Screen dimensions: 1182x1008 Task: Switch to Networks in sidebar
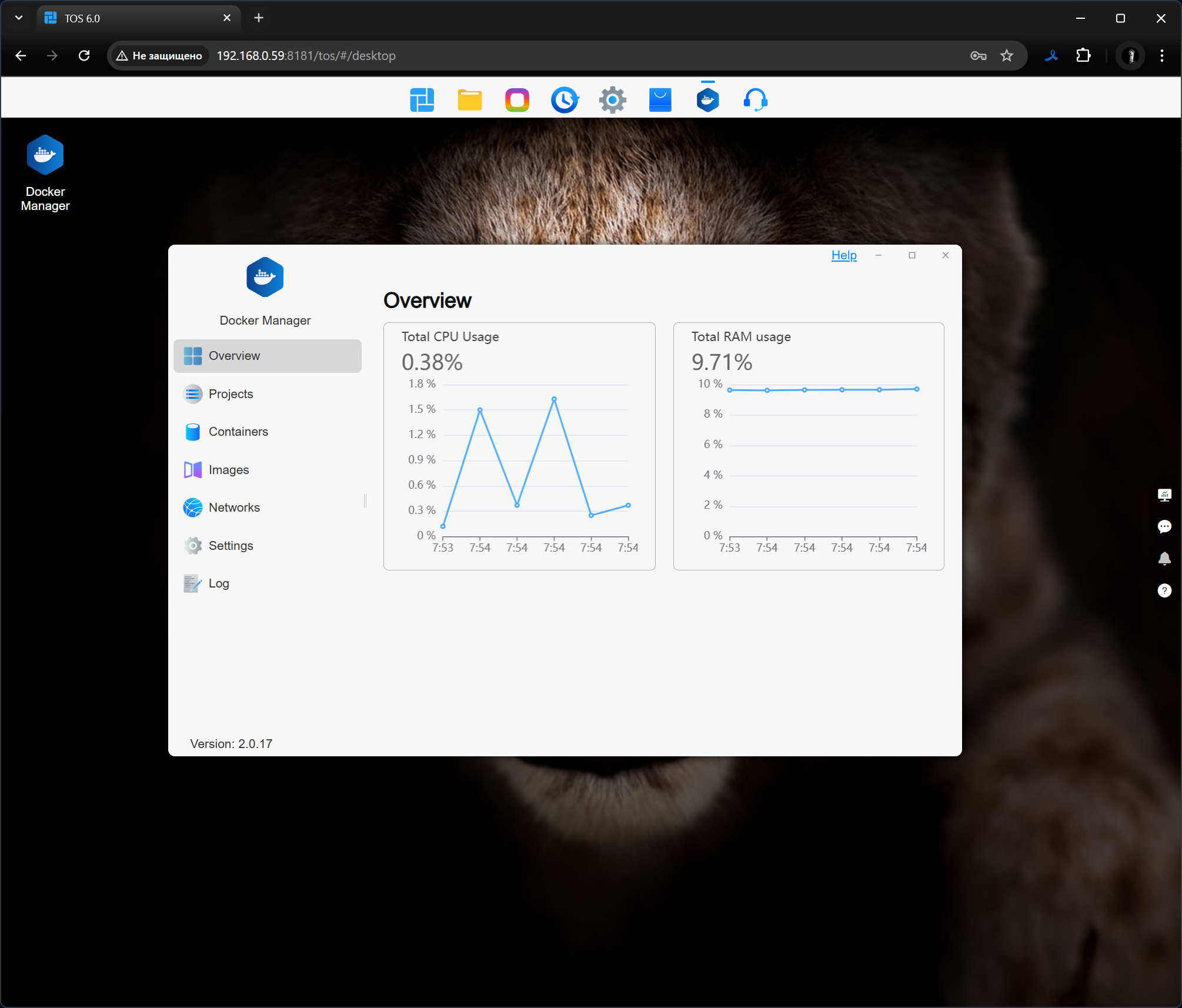[234, 508]
